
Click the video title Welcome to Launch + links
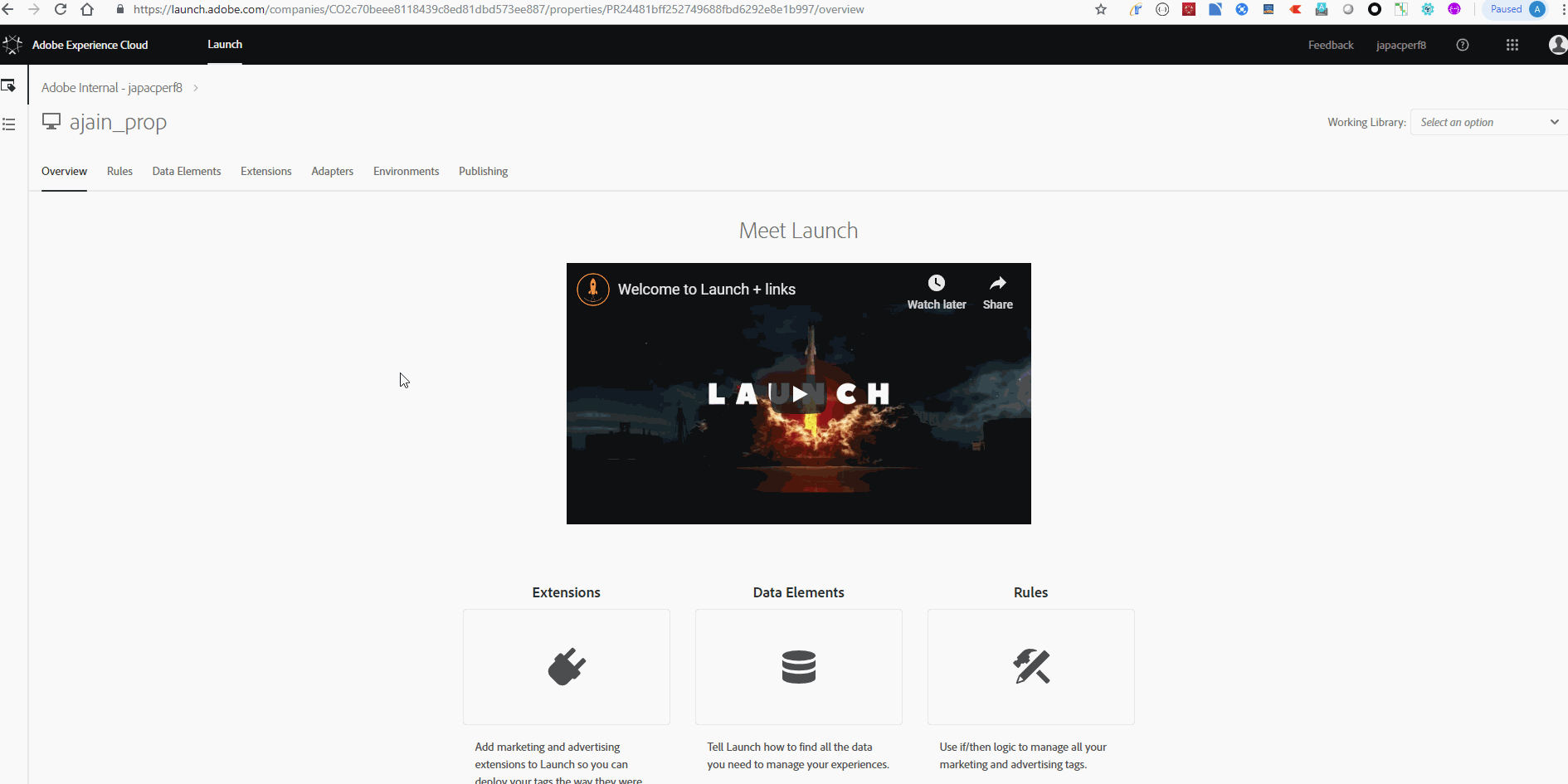tap(707, 290)
